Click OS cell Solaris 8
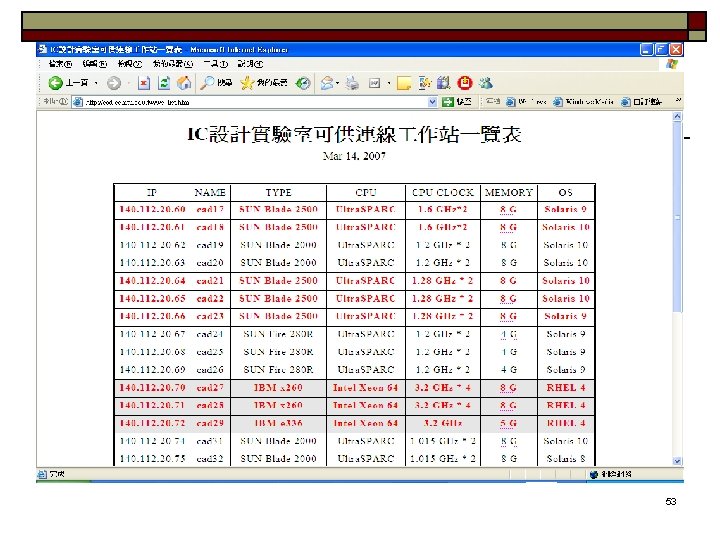720x540 pixels. [x=566, y=459]
